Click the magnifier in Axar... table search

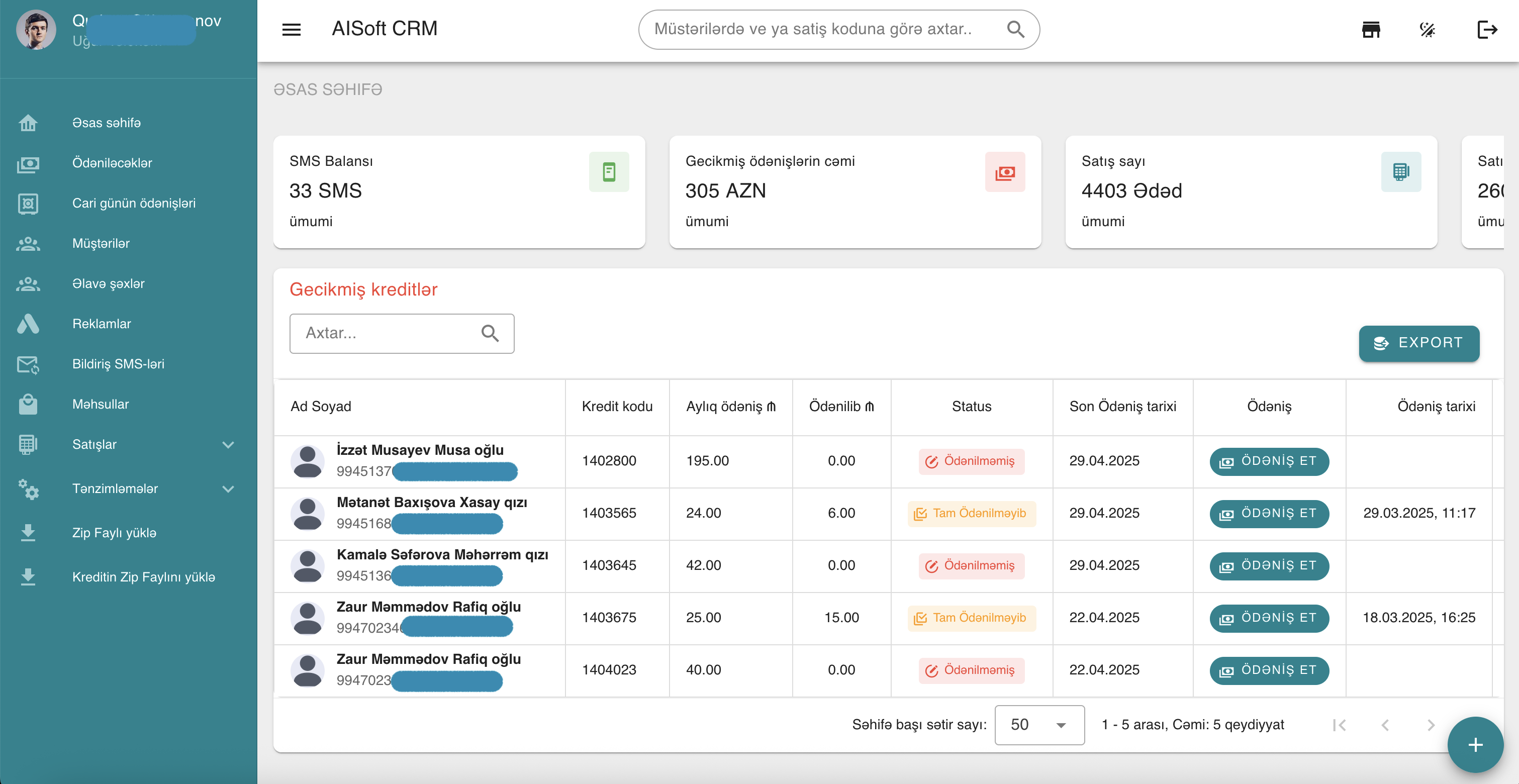tap(490, 333)
